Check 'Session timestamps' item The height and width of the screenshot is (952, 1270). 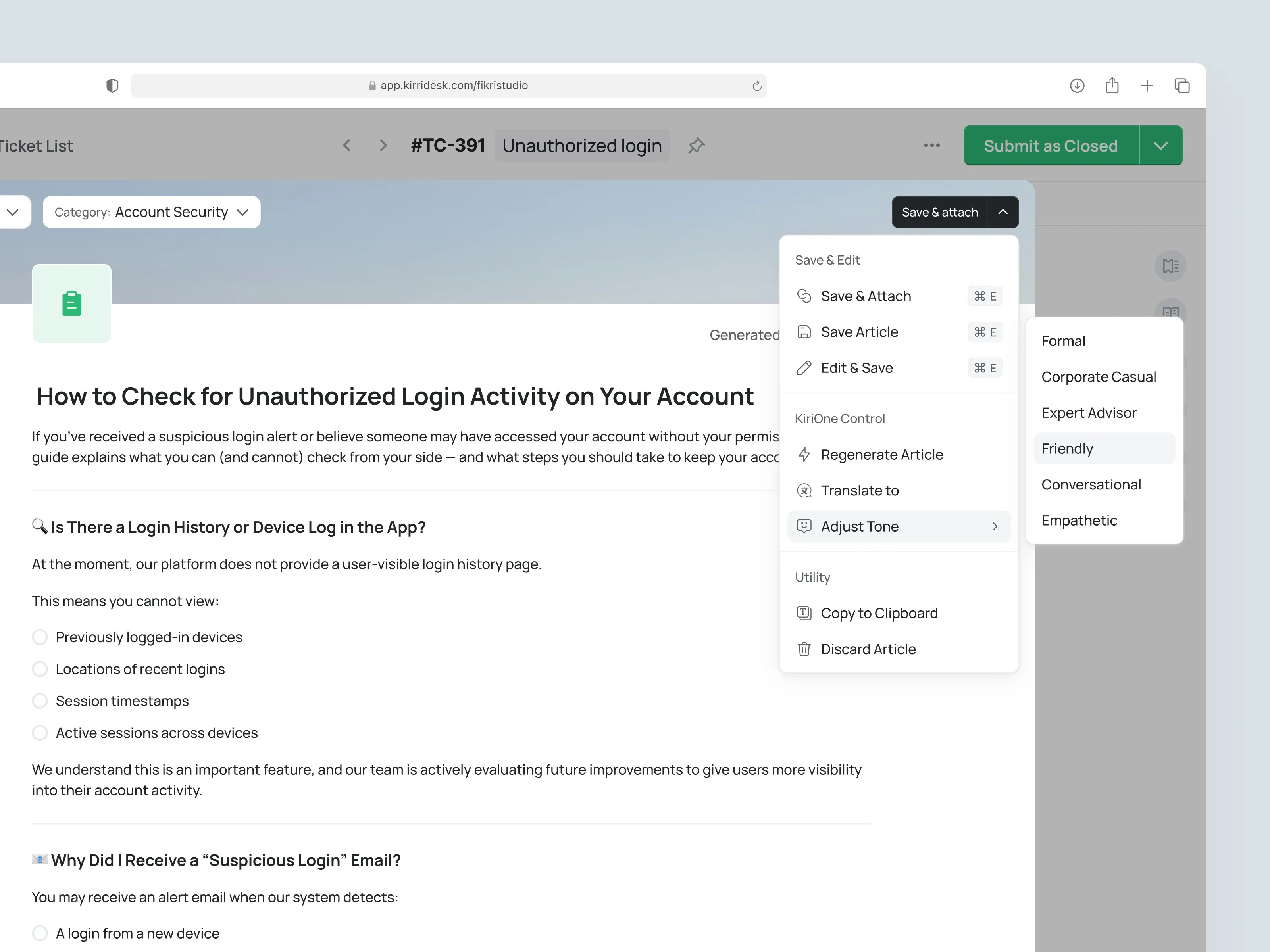[40, 701]
